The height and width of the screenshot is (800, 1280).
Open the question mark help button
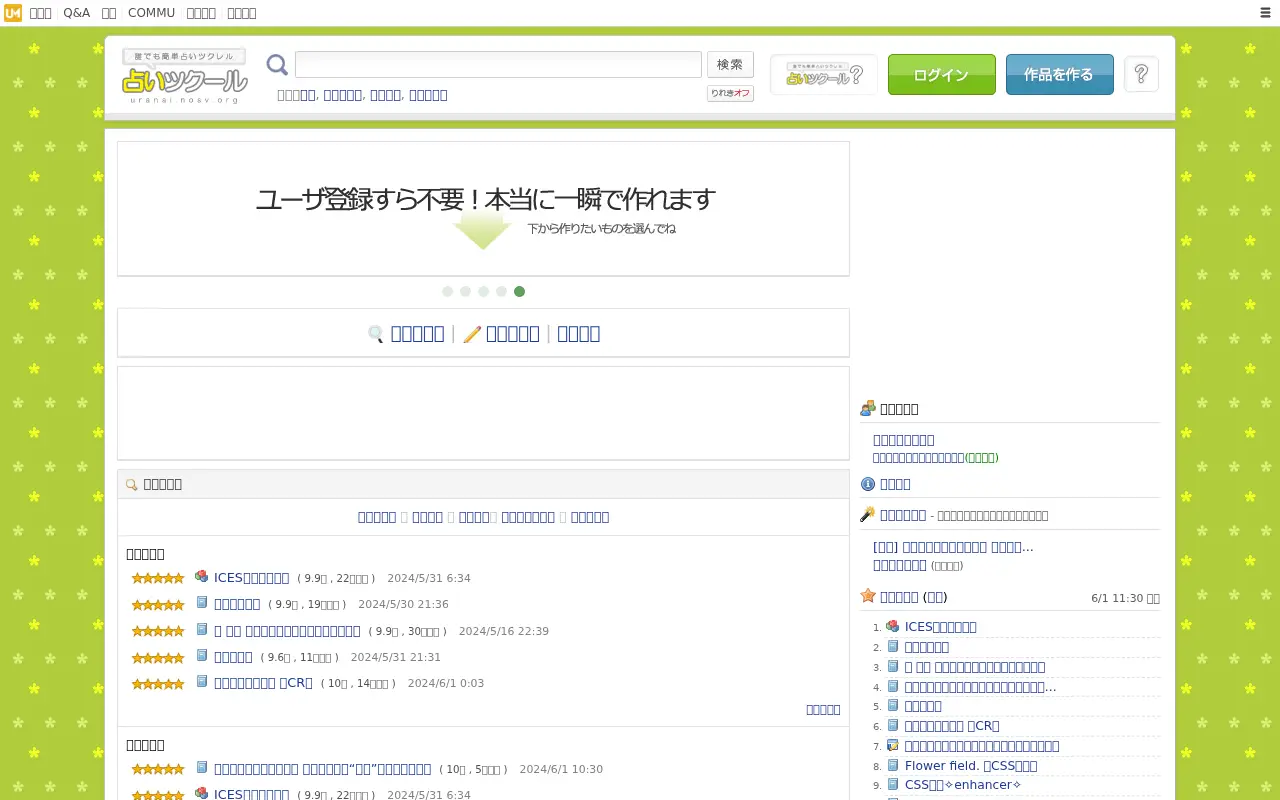(1141, 74)
